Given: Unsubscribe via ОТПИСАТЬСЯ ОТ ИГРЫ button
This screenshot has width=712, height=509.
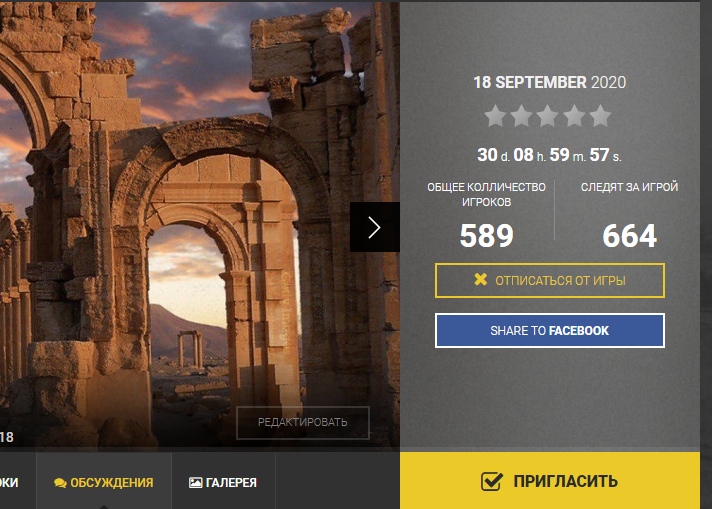Looking at the screenshot, I should (x=550, y=281).
